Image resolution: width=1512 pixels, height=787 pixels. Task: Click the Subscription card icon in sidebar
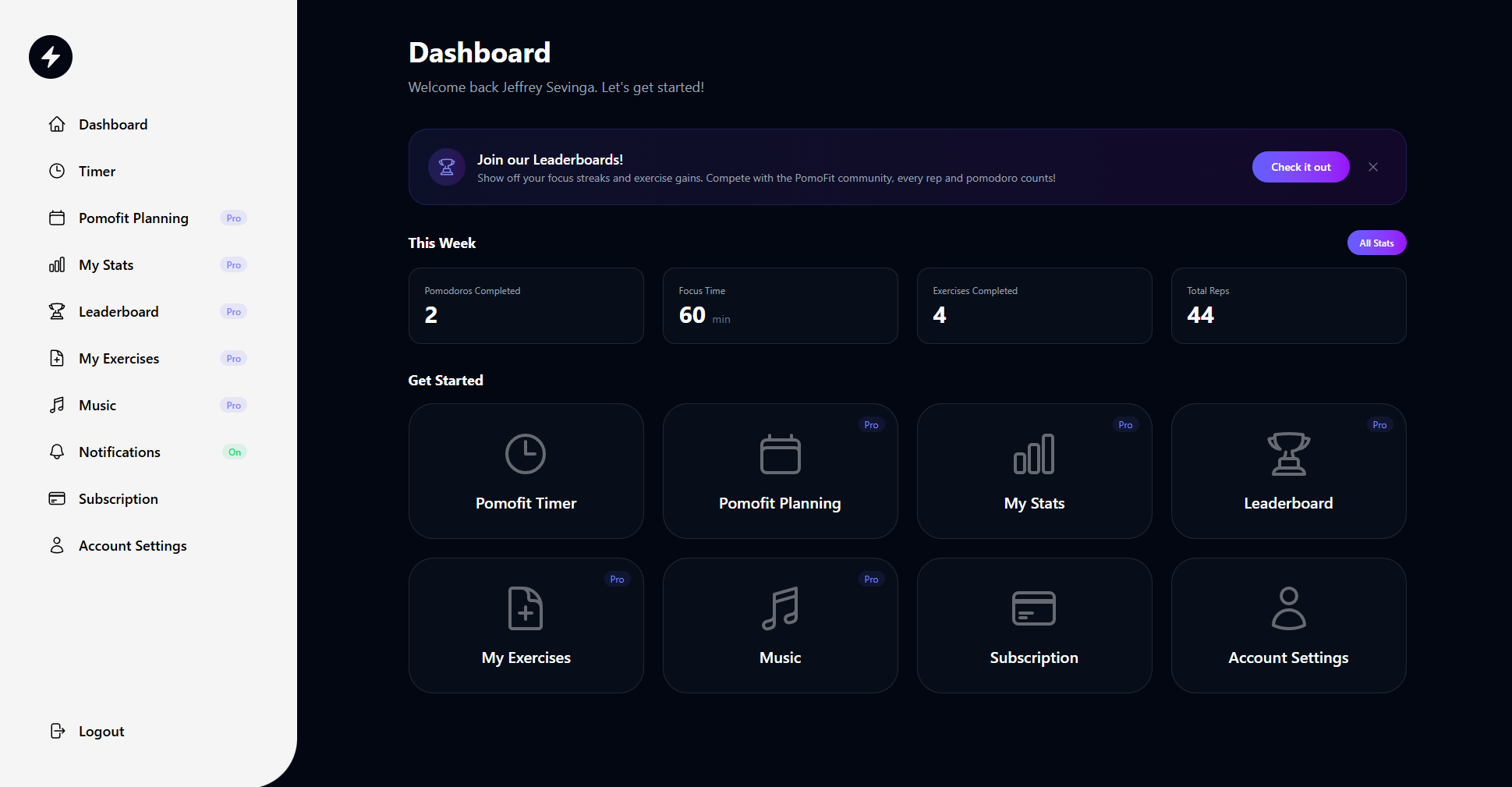(57, 498)
